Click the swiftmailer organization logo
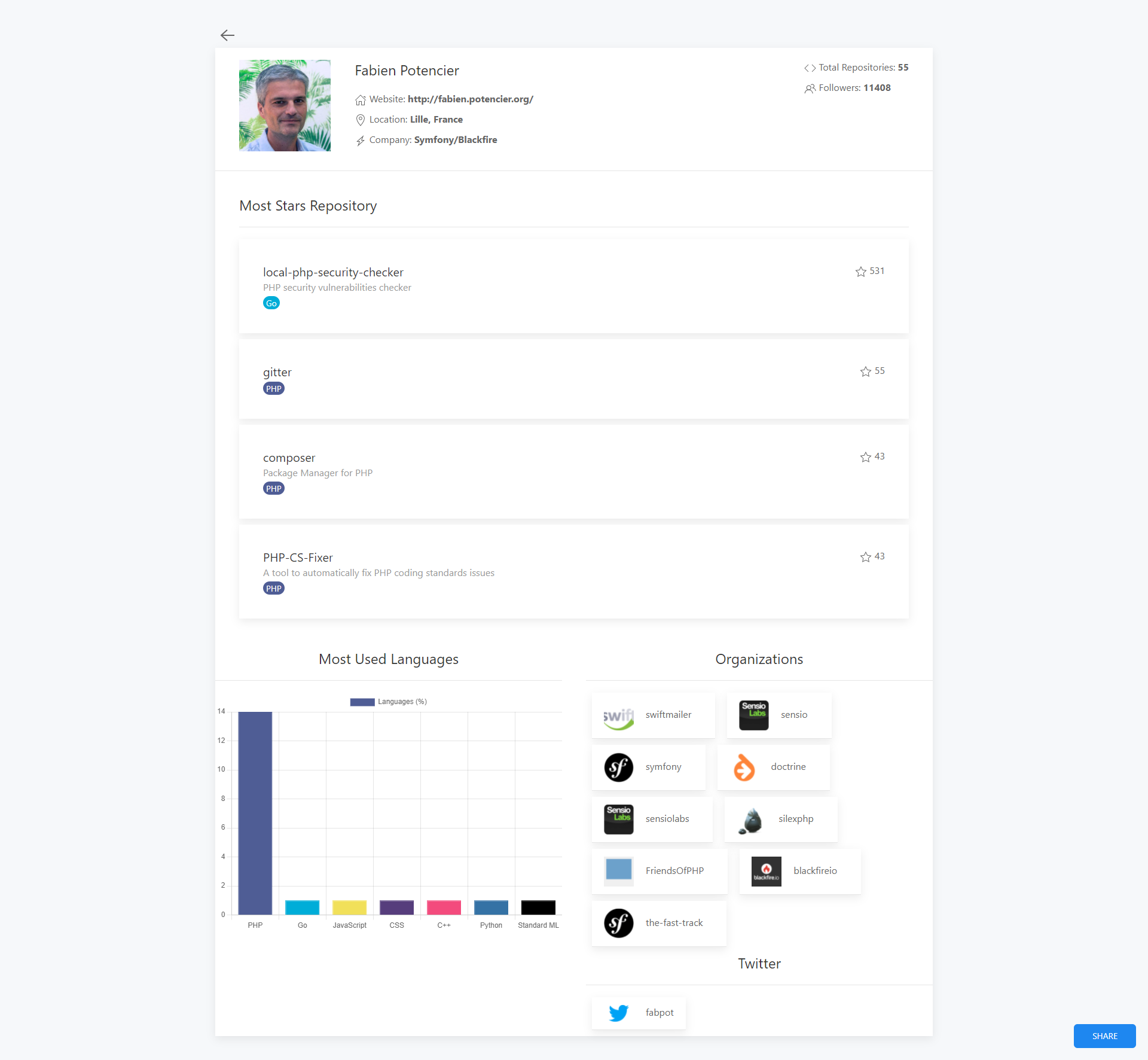1148x1060 pixels. pyautogui.click(x=618, y=715)
